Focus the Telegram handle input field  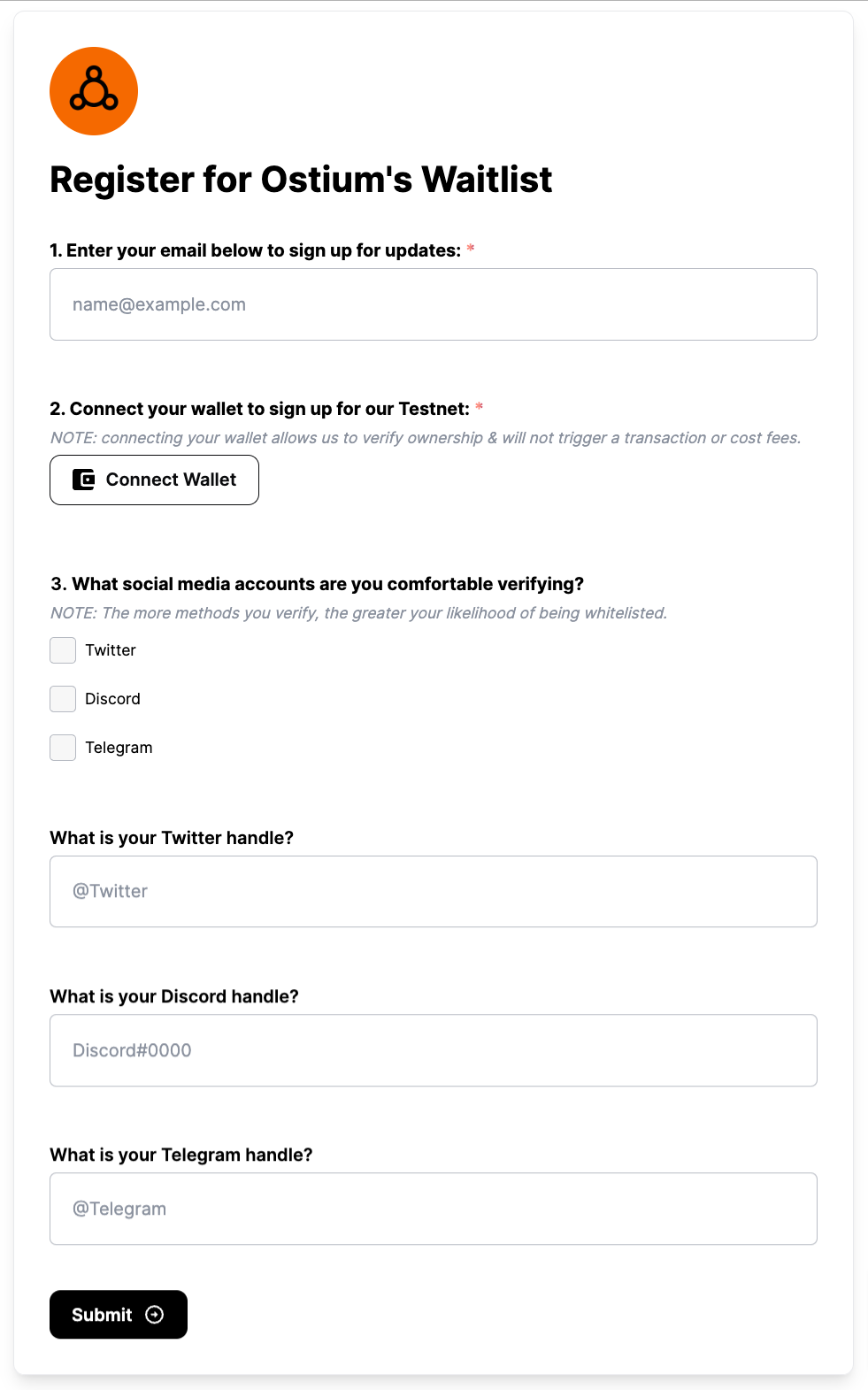pos(434,1209)
